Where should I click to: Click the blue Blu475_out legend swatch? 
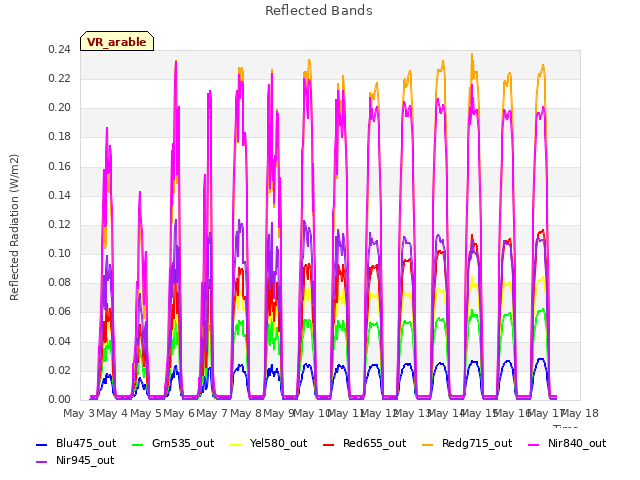pyautogui.click(x=42, y=444)
